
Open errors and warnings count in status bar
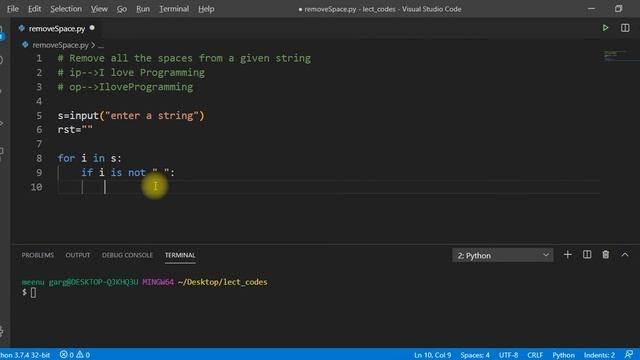(75, 355)
